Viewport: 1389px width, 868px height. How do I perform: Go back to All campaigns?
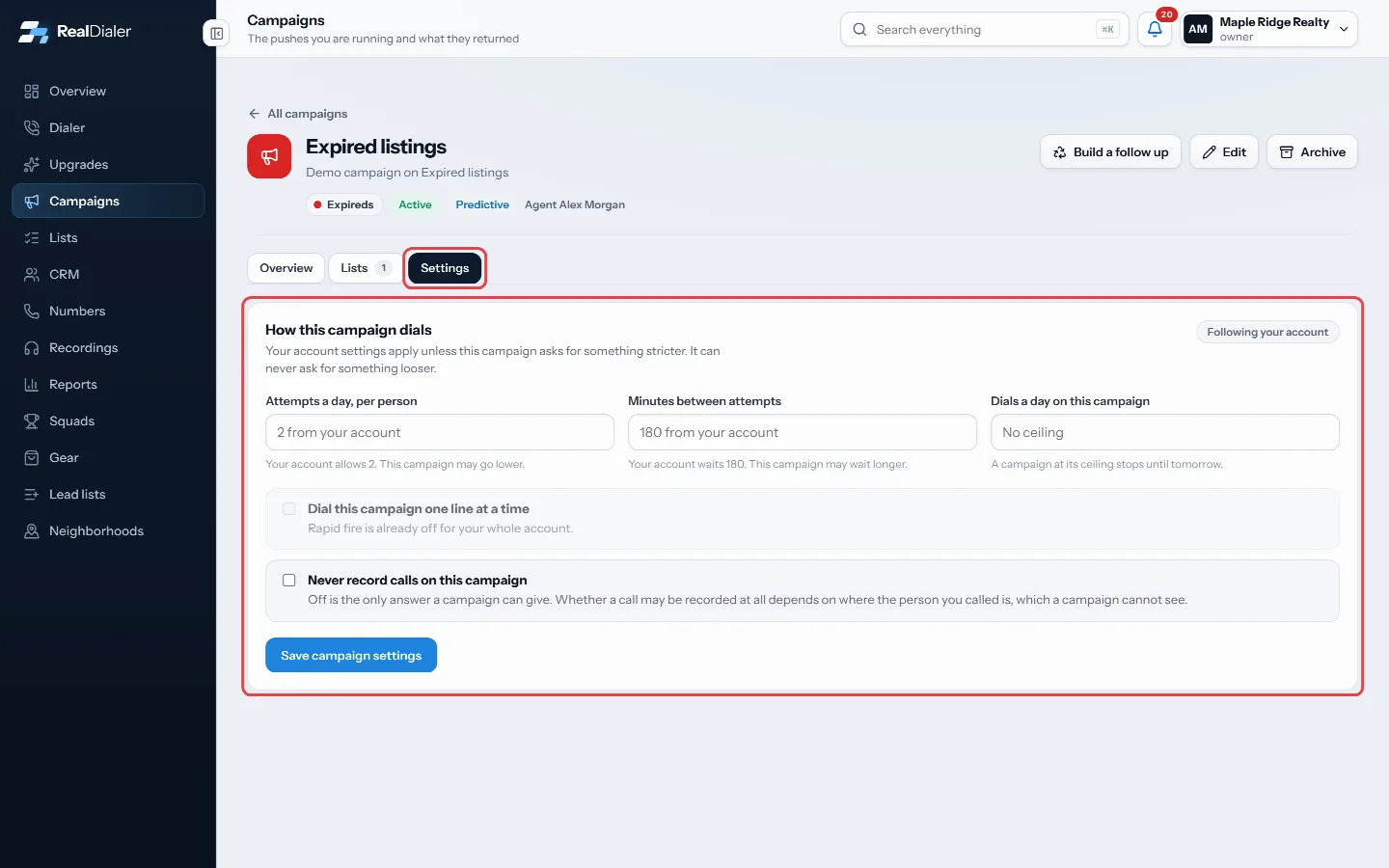coord(298,114)
